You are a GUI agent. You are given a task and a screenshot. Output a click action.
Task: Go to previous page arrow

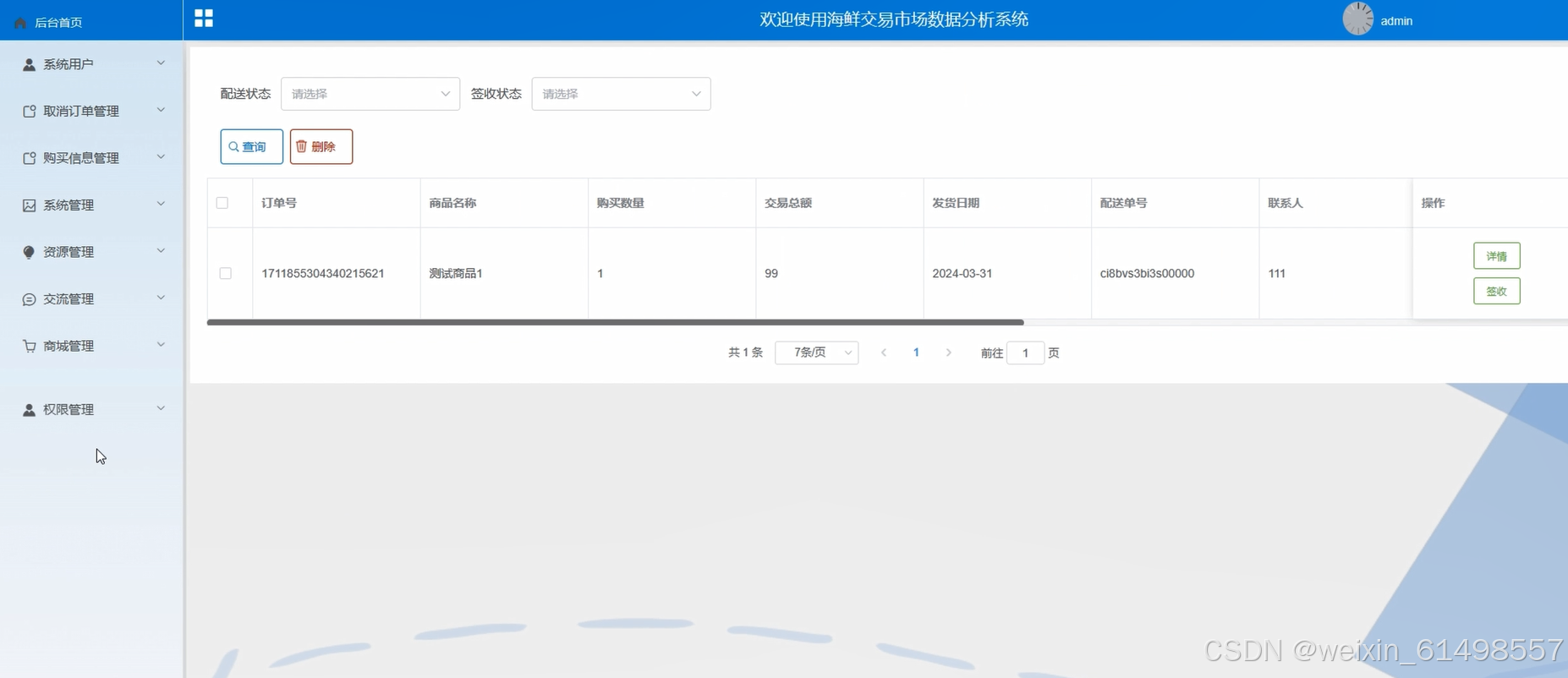point(884,353)
